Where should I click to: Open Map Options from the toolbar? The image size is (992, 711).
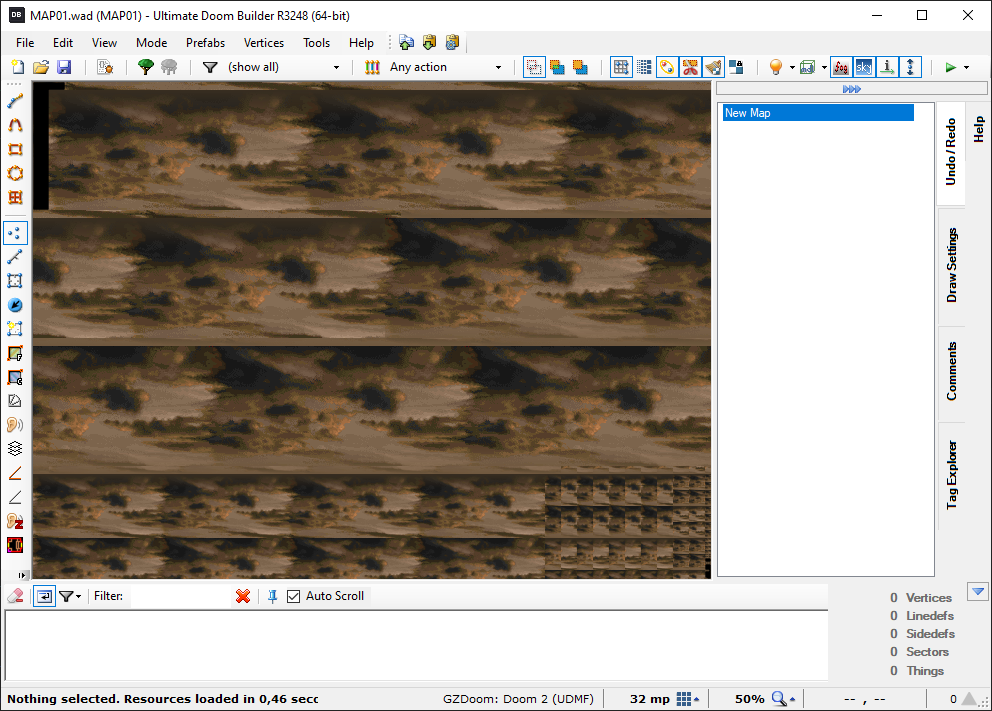[105, 66]
